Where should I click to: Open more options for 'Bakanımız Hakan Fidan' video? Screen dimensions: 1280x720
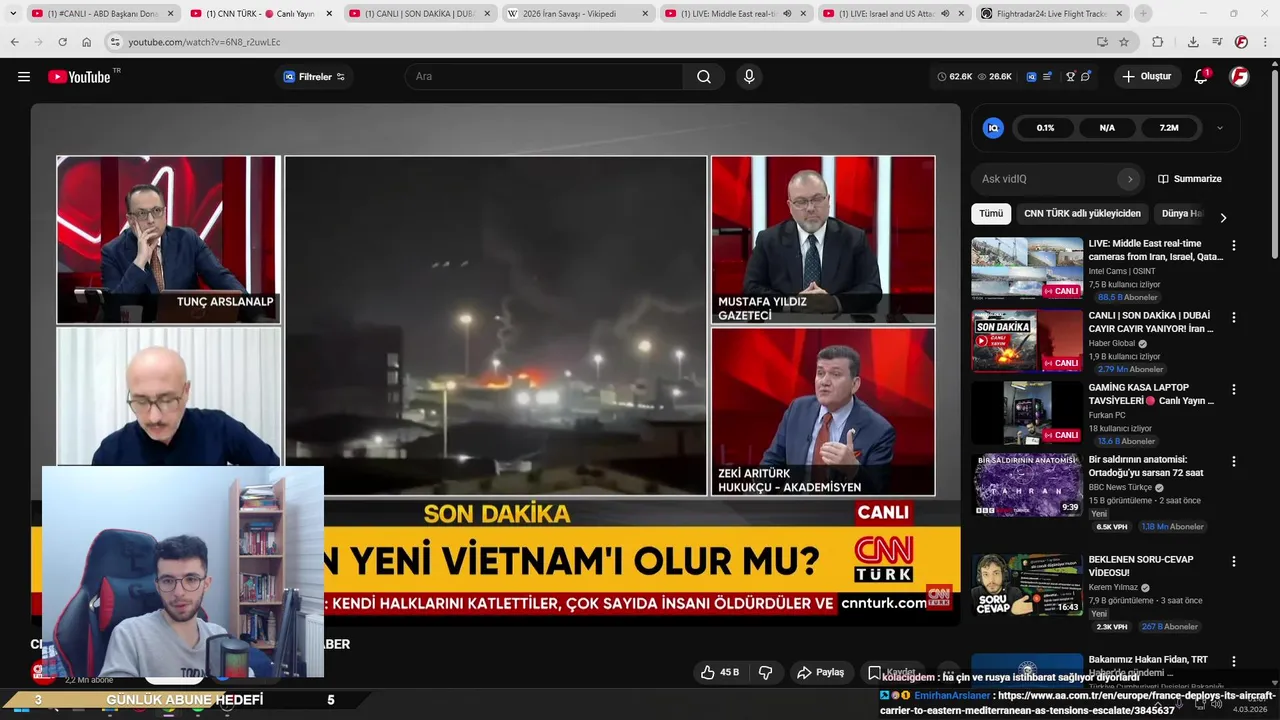1233,661
